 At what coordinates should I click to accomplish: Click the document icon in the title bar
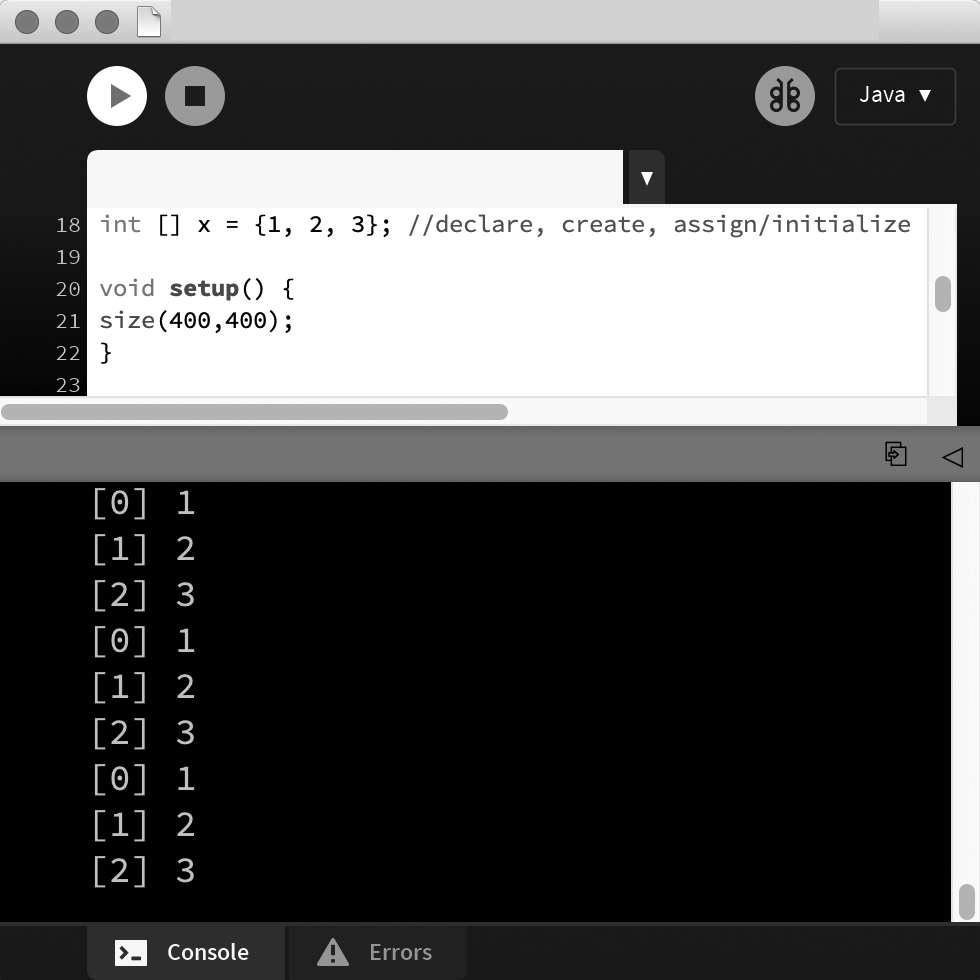(148, 21)
